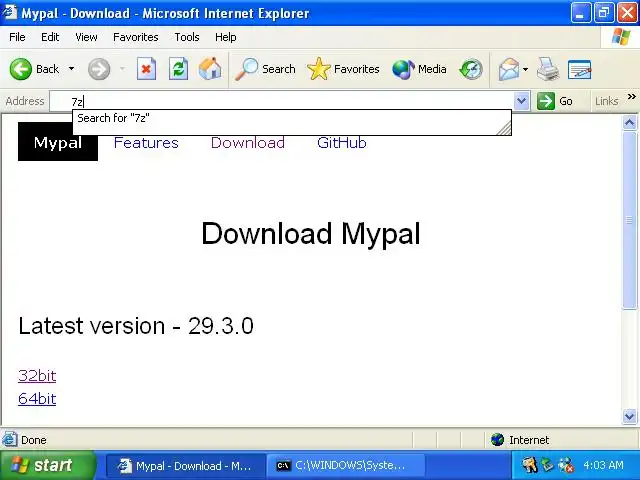Click the Internet zone globe in status bar
Screen dimensions: 640x480
tap(498, 440)
